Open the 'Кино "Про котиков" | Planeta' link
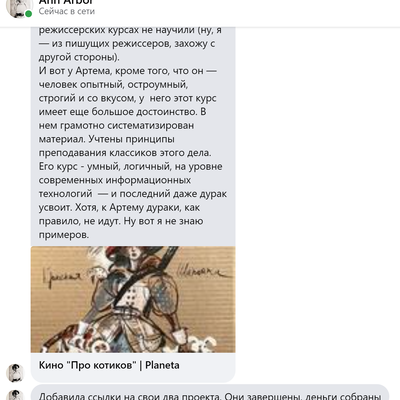 coord(109,365)
